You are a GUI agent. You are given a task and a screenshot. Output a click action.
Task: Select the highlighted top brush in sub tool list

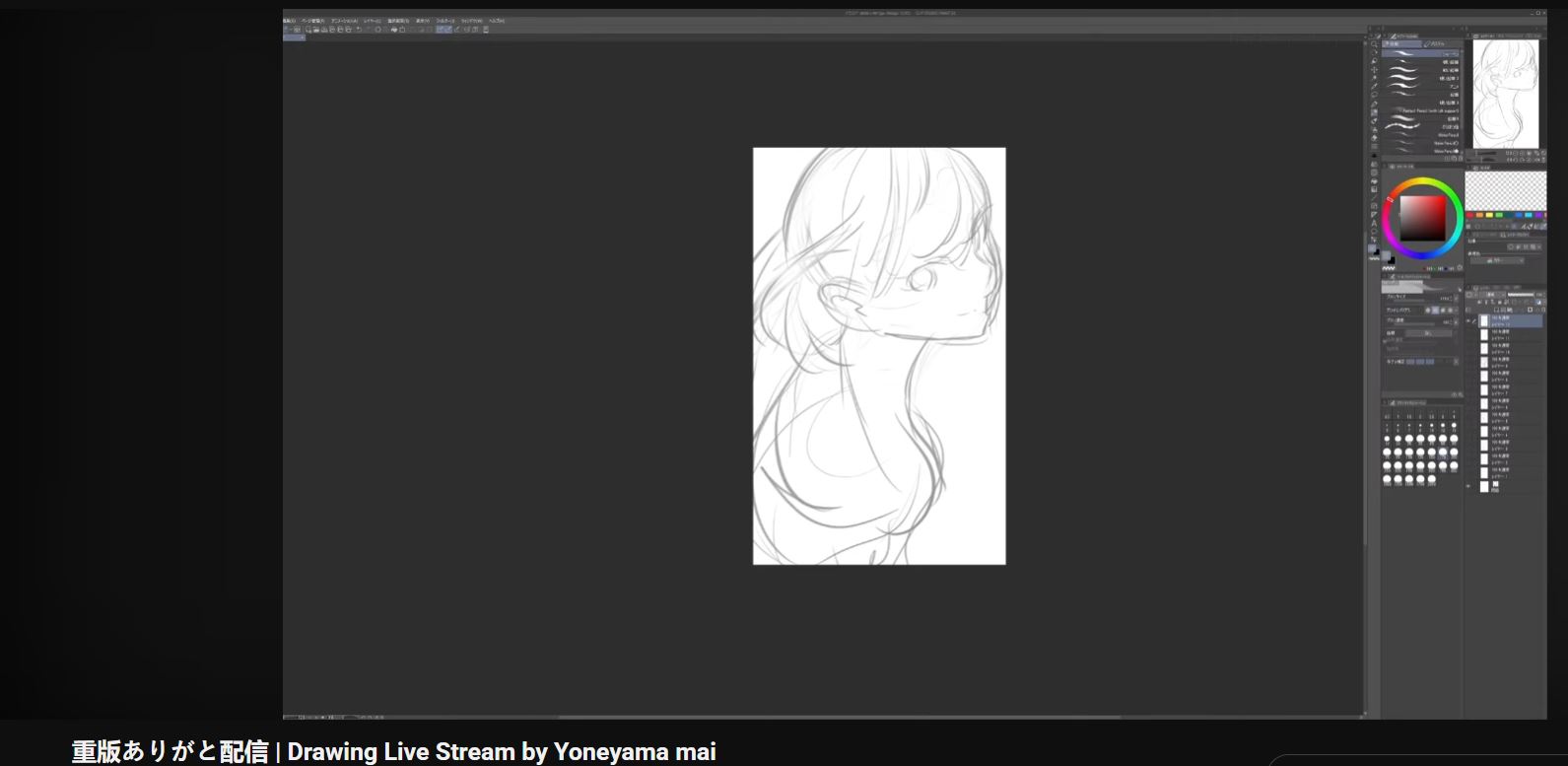click(x=1421, y=54)
